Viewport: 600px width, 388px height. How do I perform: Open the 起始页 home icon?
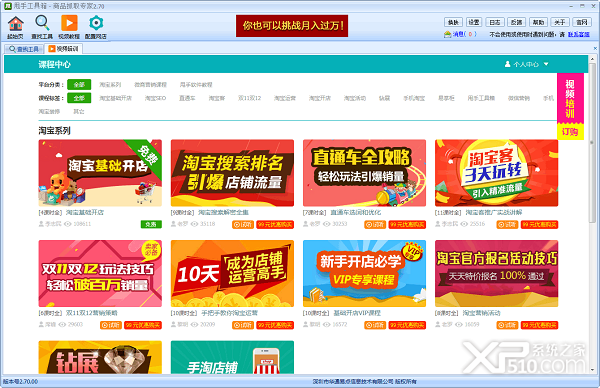pos(15,27)
